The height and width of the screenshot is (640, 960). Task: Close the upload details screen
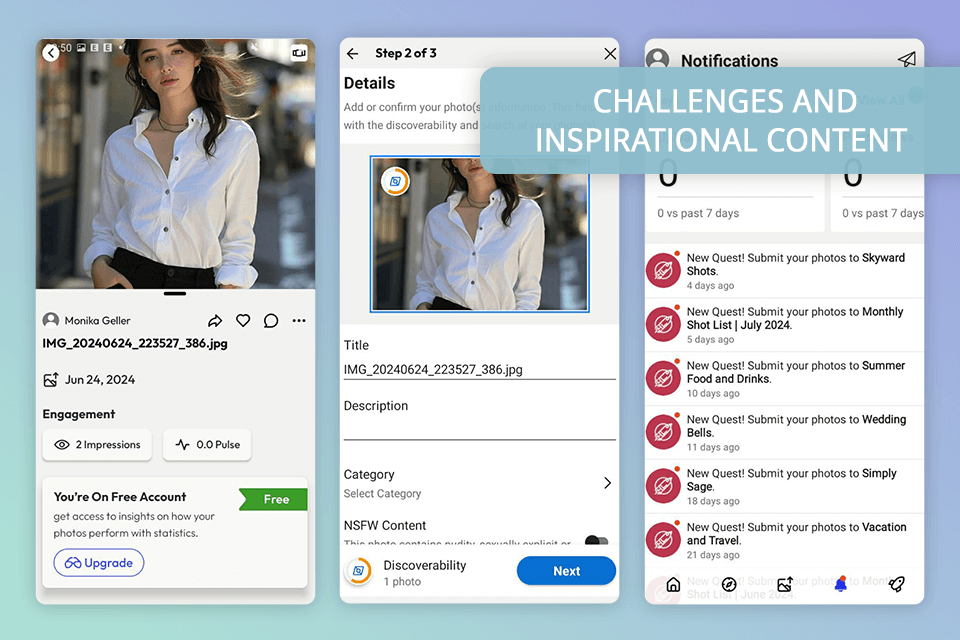(x=610, y=54)
